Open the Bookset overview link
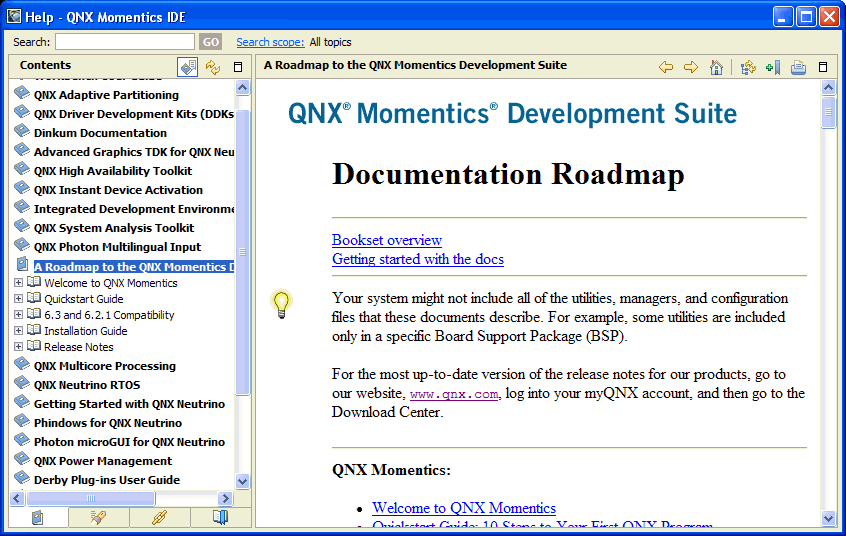 point(387,240)
